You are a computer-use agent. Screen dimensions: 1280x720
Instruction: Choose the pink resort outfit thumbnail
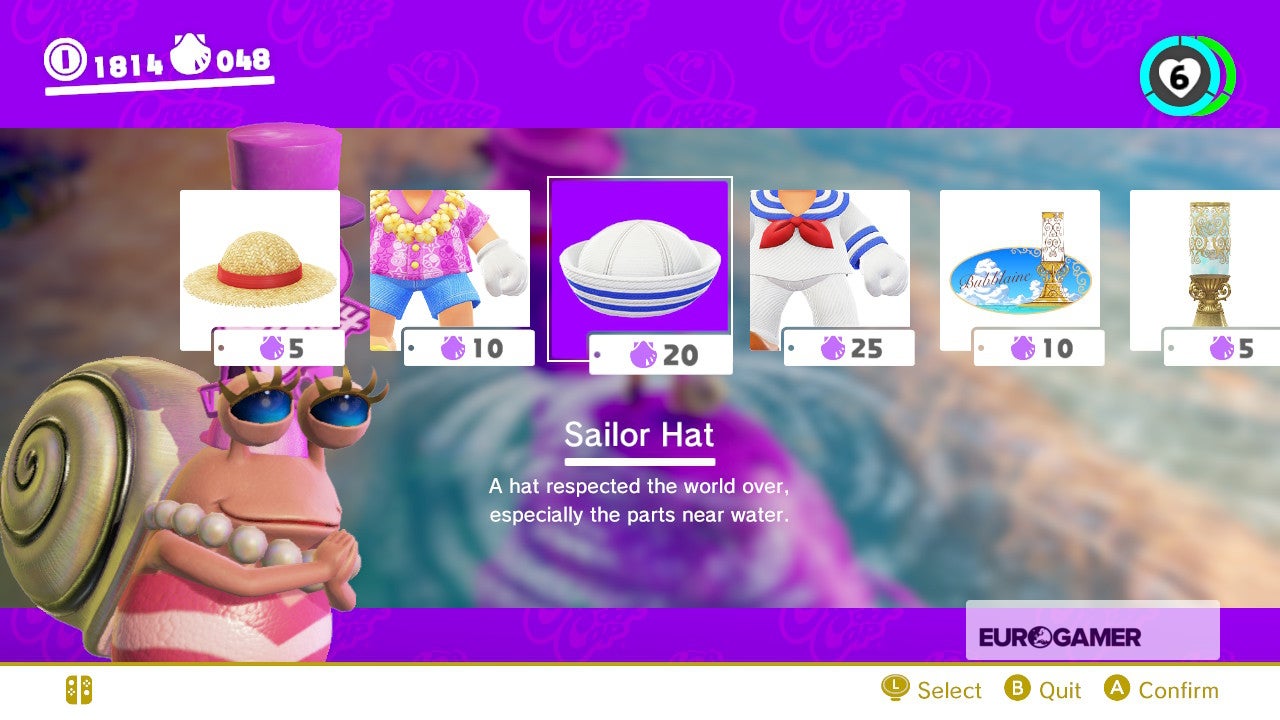pos(450,270)
